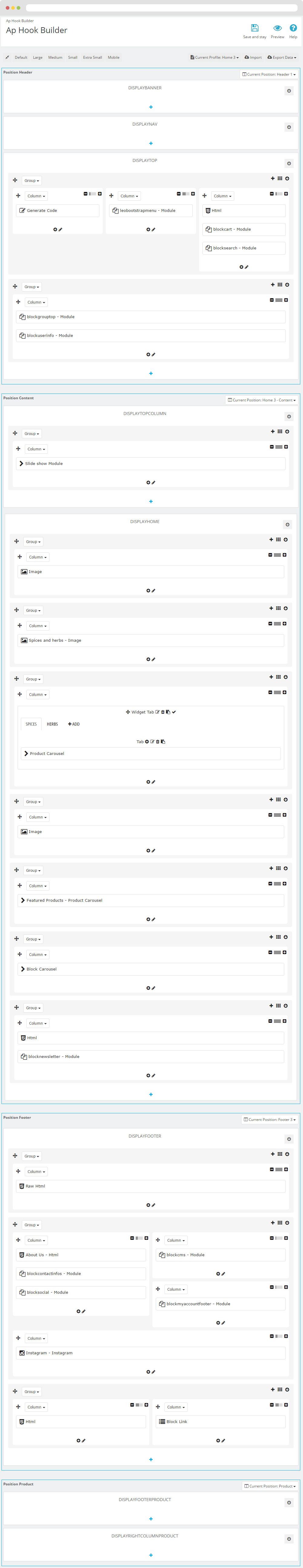Select the blocksocial - Module widget

(81, 1292)
